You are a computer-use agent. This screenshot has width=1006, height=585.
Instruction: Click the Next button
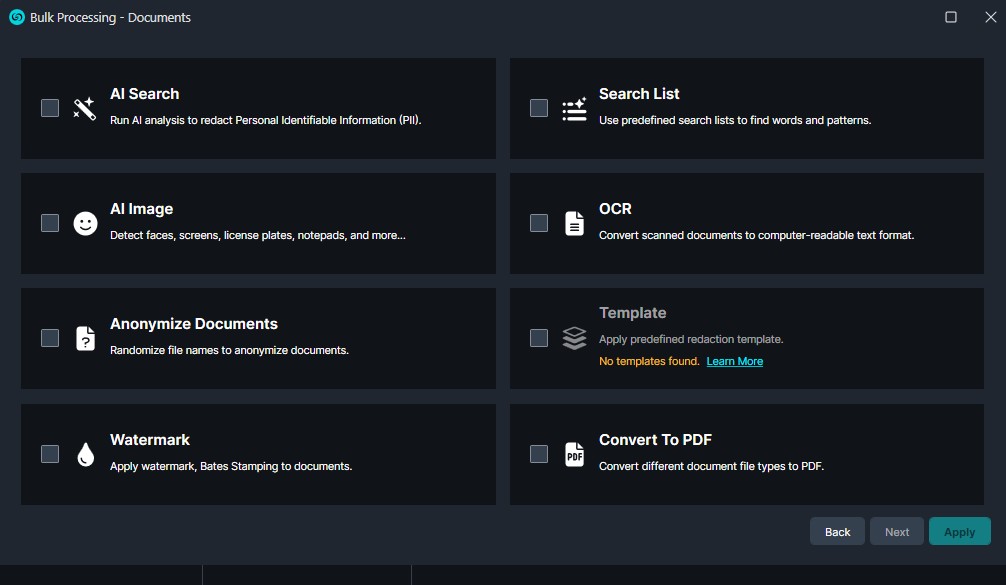(x=897, y=532)
